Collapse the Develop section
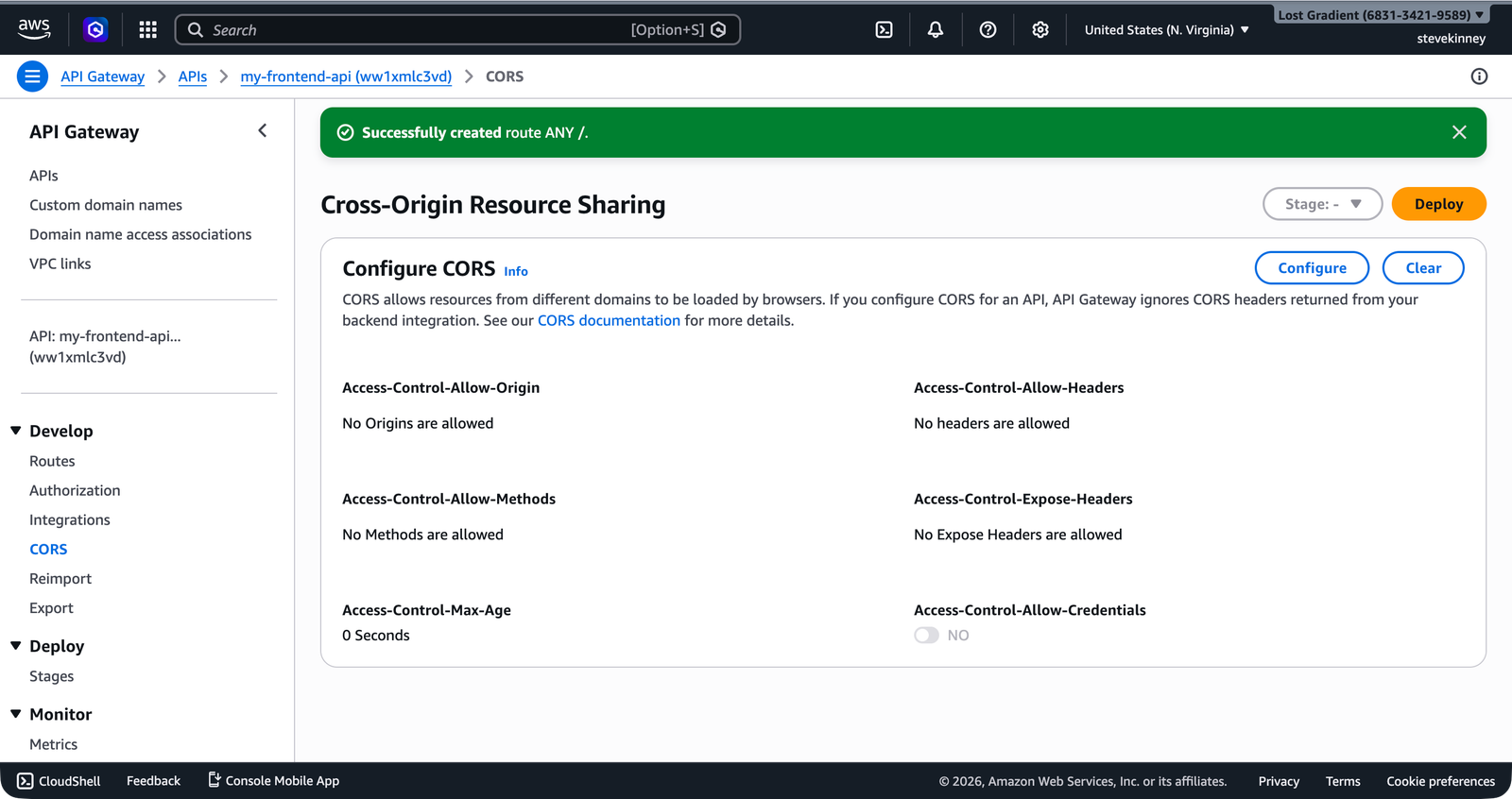 coord(16,431)
